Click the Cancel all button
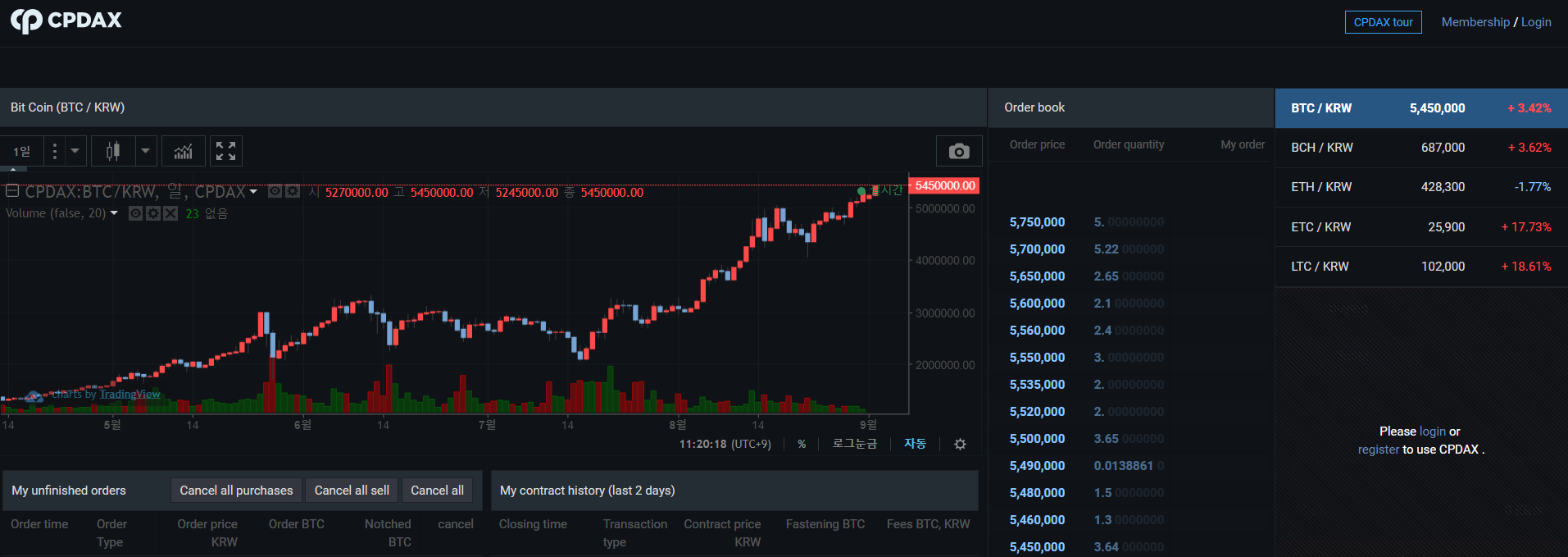Viewport: 1568px width, 557px height. [x=437, y=491]
